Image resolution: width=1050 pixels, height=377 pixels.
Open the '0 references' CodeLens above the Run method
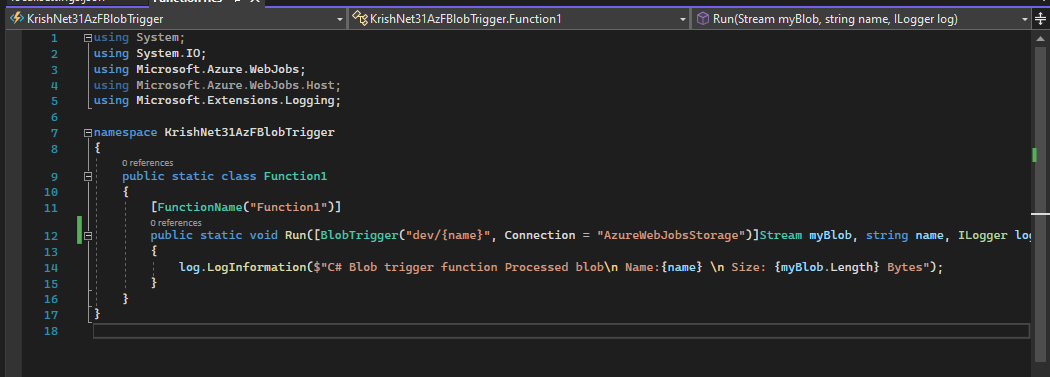[x=175, y=222]
